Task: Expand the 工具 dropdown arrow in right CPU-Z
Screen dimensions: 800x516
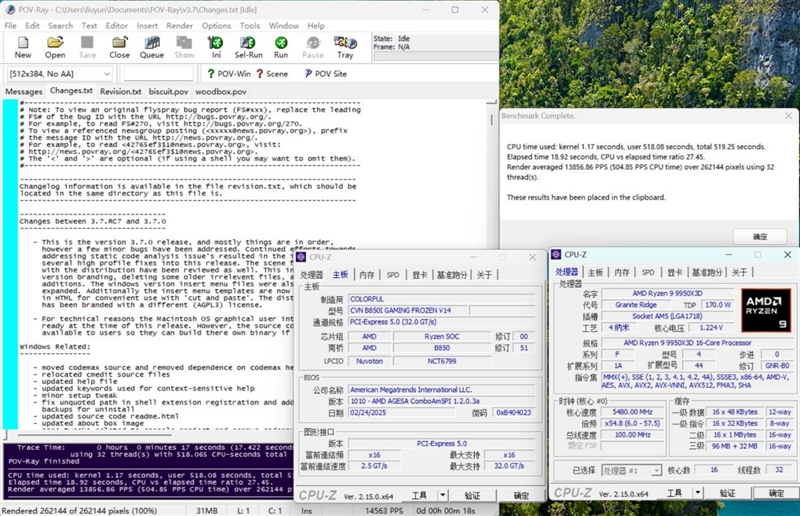Action: pyautogui.click(x=697, y=493)
